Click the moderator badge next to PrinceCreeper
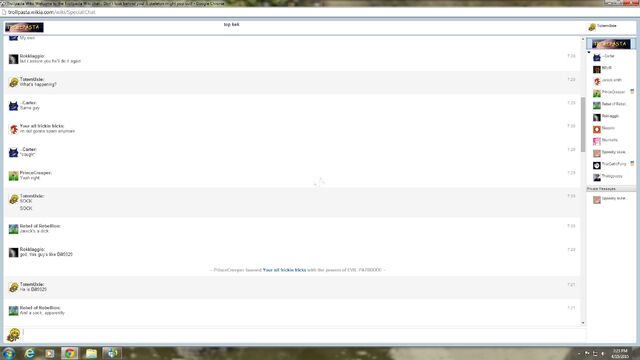640x360 pixels. coord(632,92)
